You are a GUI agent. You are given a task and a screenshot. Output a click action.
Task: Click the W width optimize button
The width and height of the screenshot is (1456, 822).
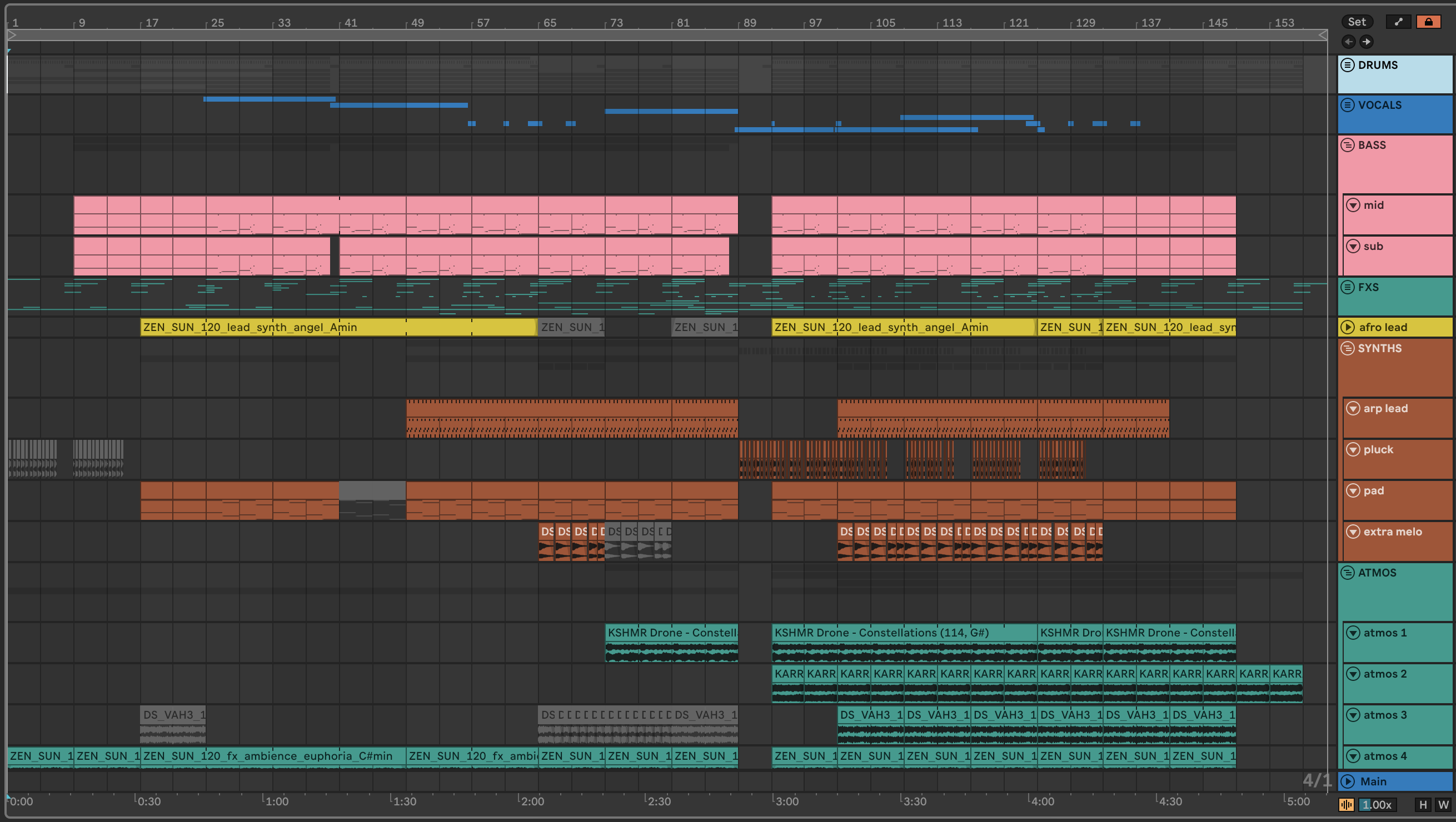click(x=1443, y=804)
